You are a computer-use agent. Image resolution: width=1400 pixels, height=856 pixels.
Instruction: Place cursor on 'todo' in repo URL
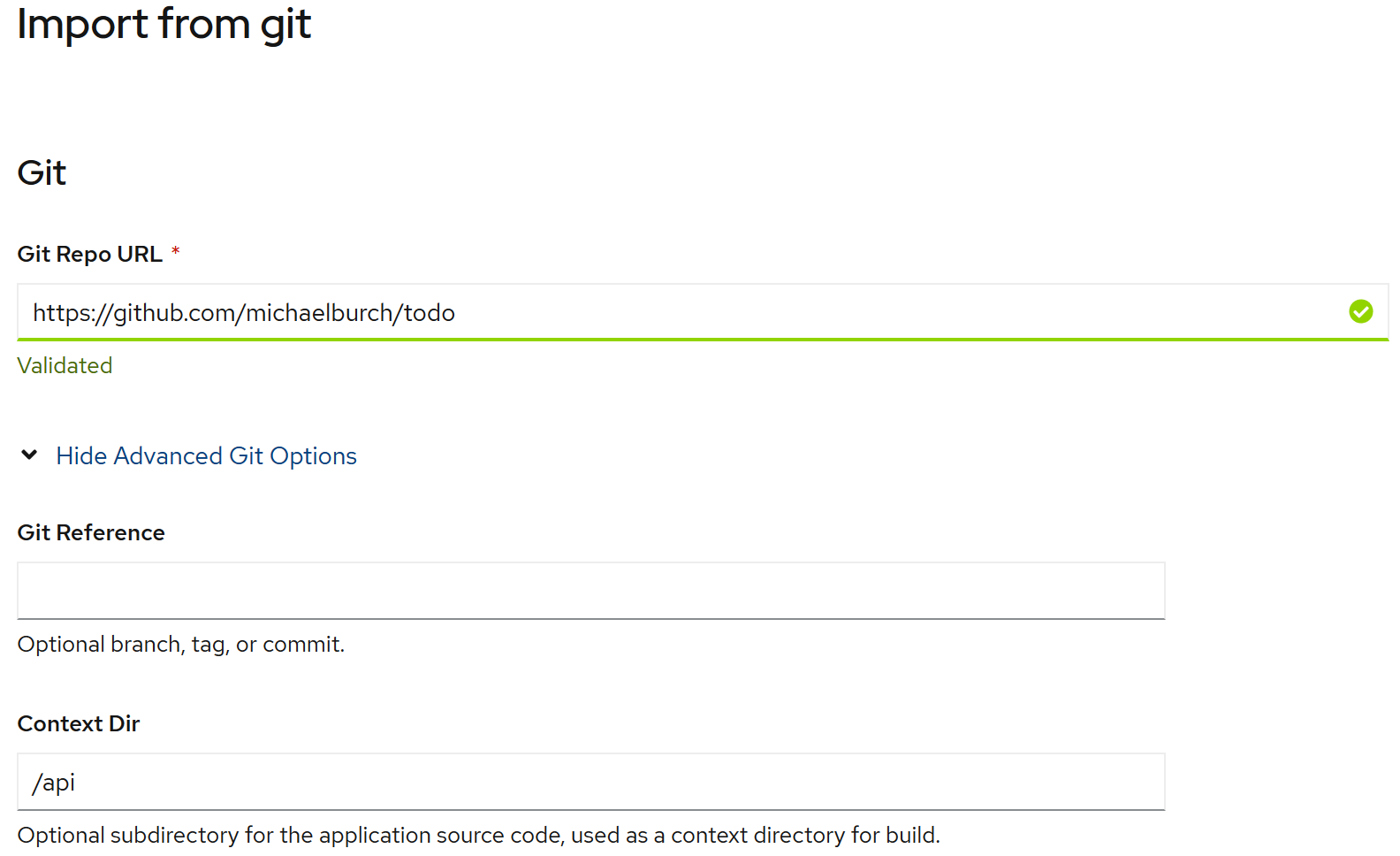(430, 313)
